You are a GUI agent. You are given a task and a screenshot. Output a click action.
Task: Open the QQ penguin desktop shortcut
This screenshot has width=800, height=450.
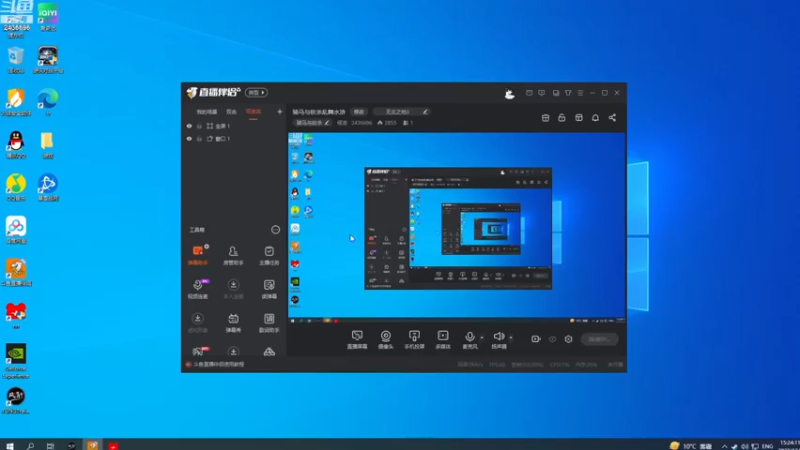[x=16, y=145]
